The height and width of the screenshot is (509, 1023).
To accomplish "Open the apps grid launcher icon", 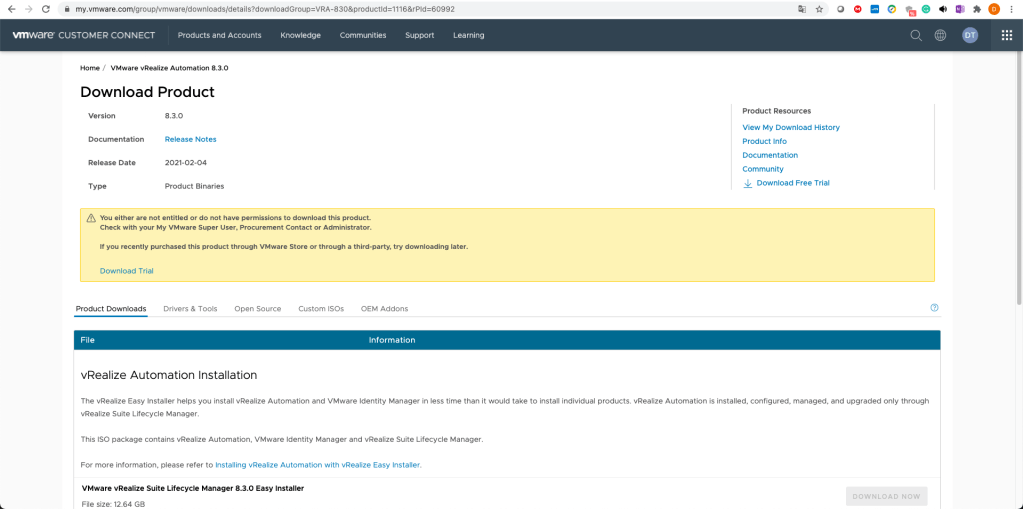I will (x=1007, y=35).
